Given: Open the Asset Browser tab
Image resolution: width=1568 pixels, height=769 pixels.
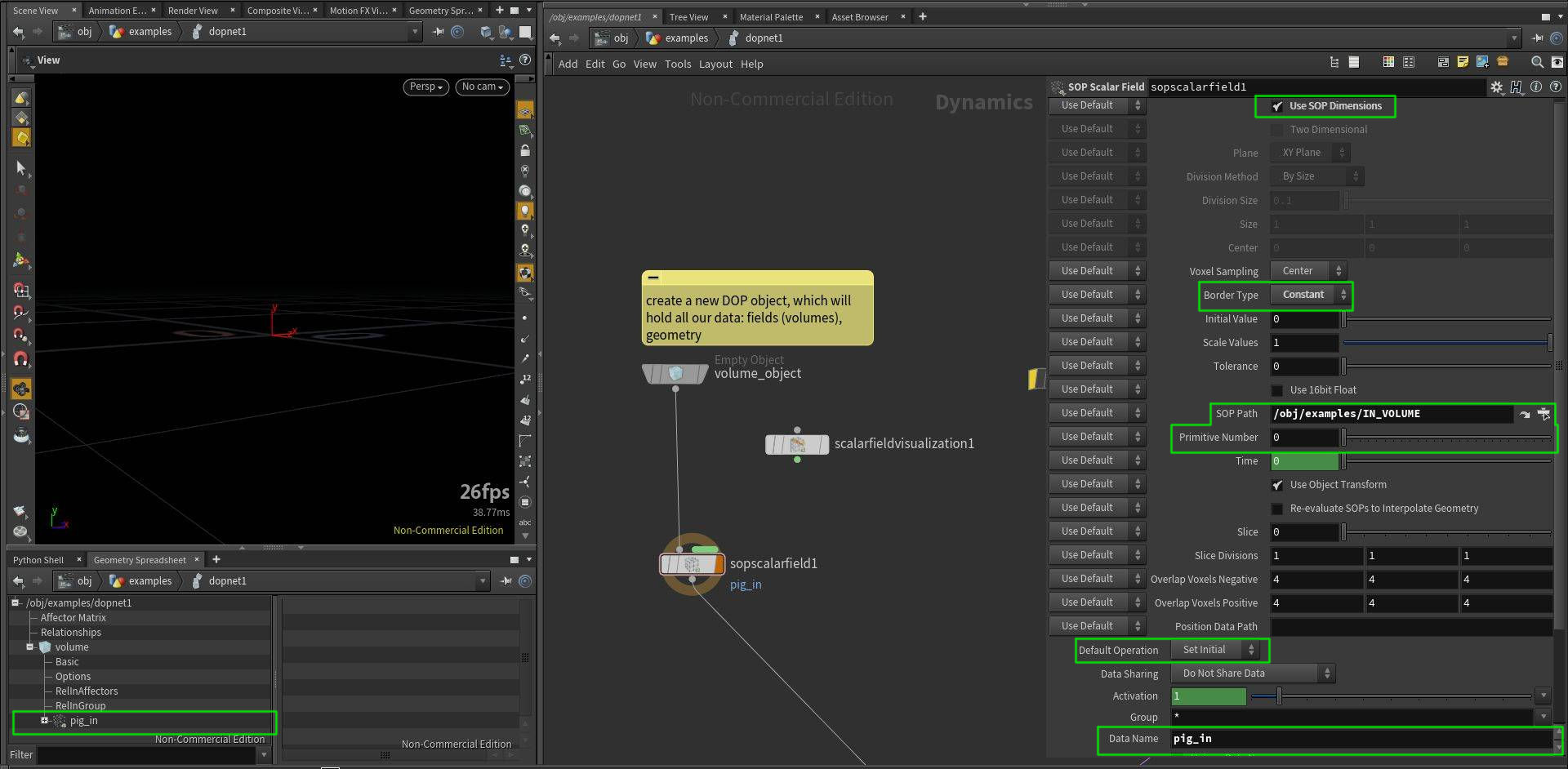Looking at the screenshot, I should tap(859, 17).
